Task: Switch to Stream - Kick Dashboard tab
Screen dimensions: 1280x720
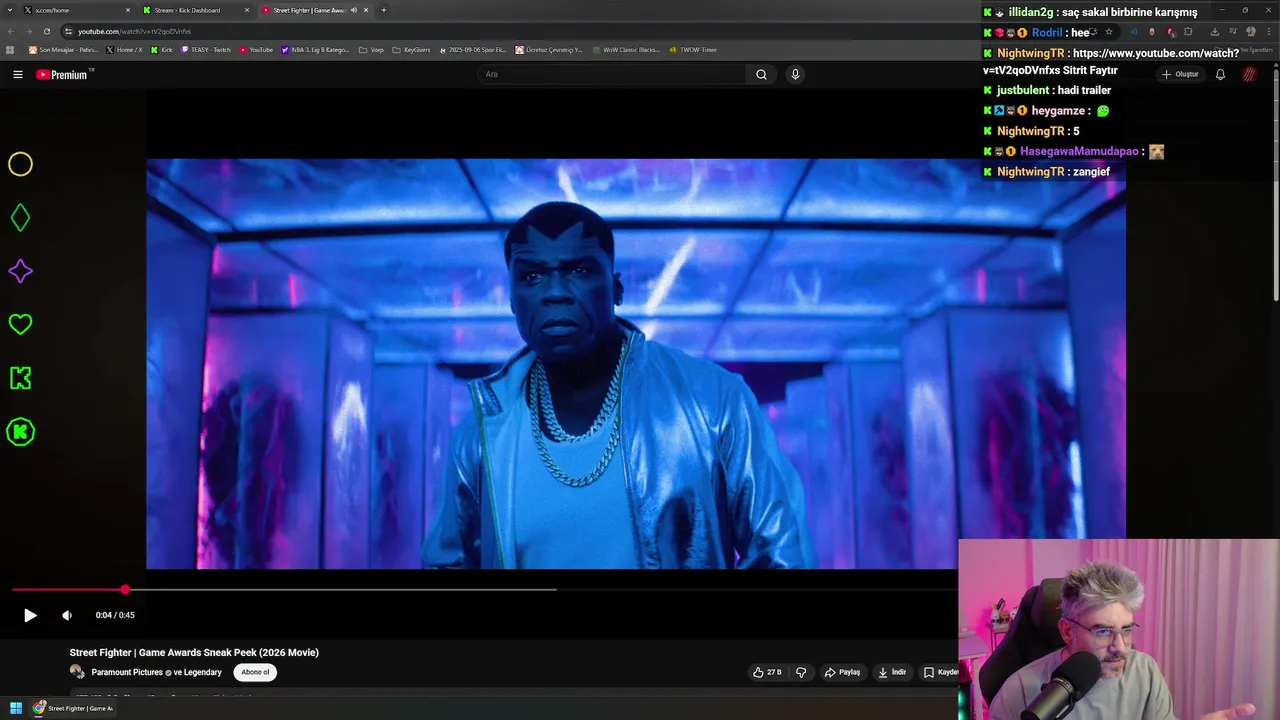Action: tap(195, 10)
